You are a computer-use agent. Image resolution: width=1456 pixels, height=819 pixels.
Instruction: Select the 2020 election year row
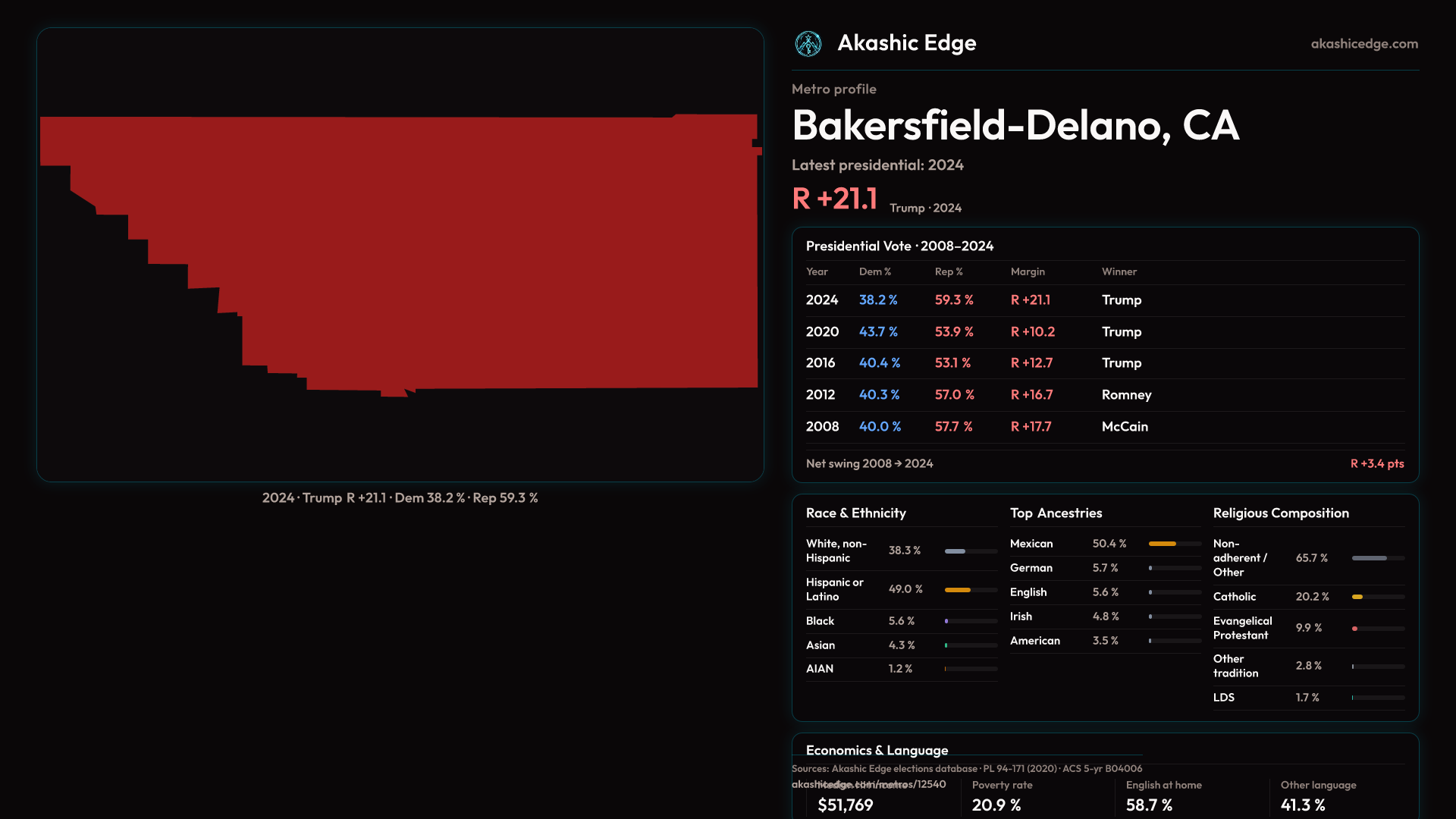click(822, 332)
